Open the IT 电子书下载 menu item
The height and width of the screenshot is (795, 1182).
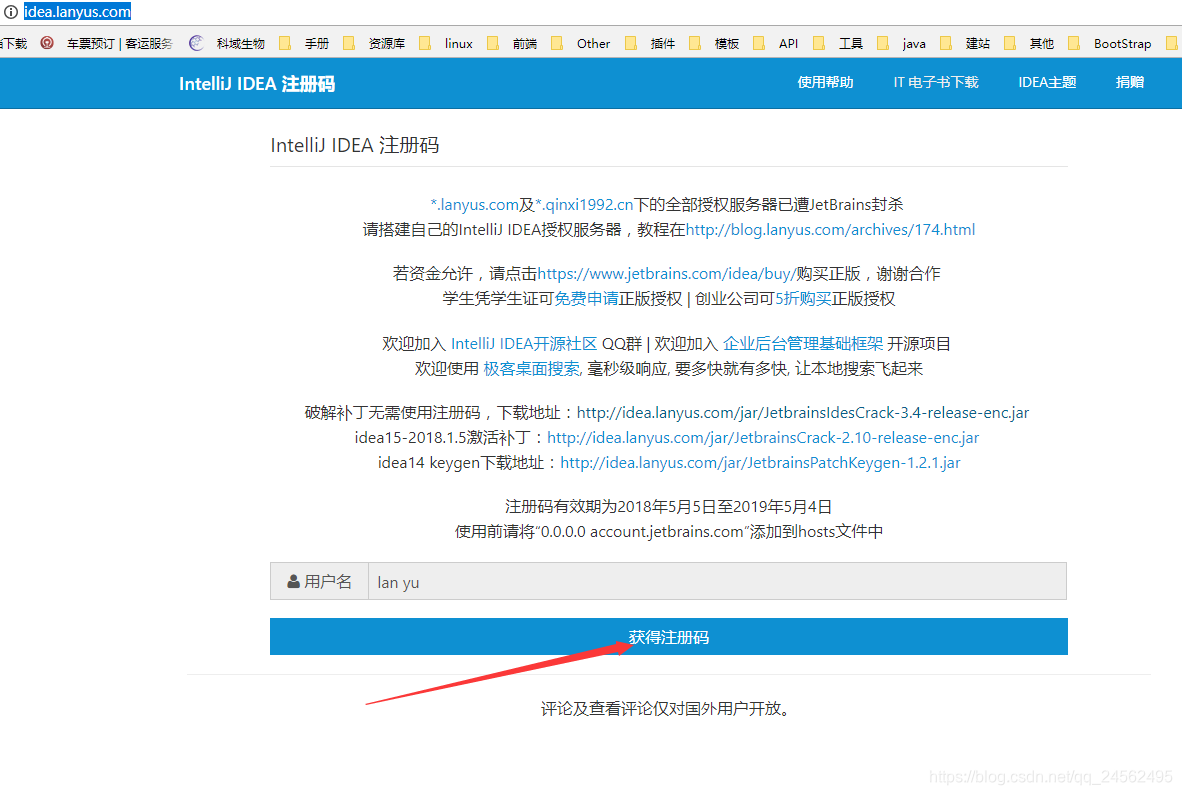coord(935,82)
